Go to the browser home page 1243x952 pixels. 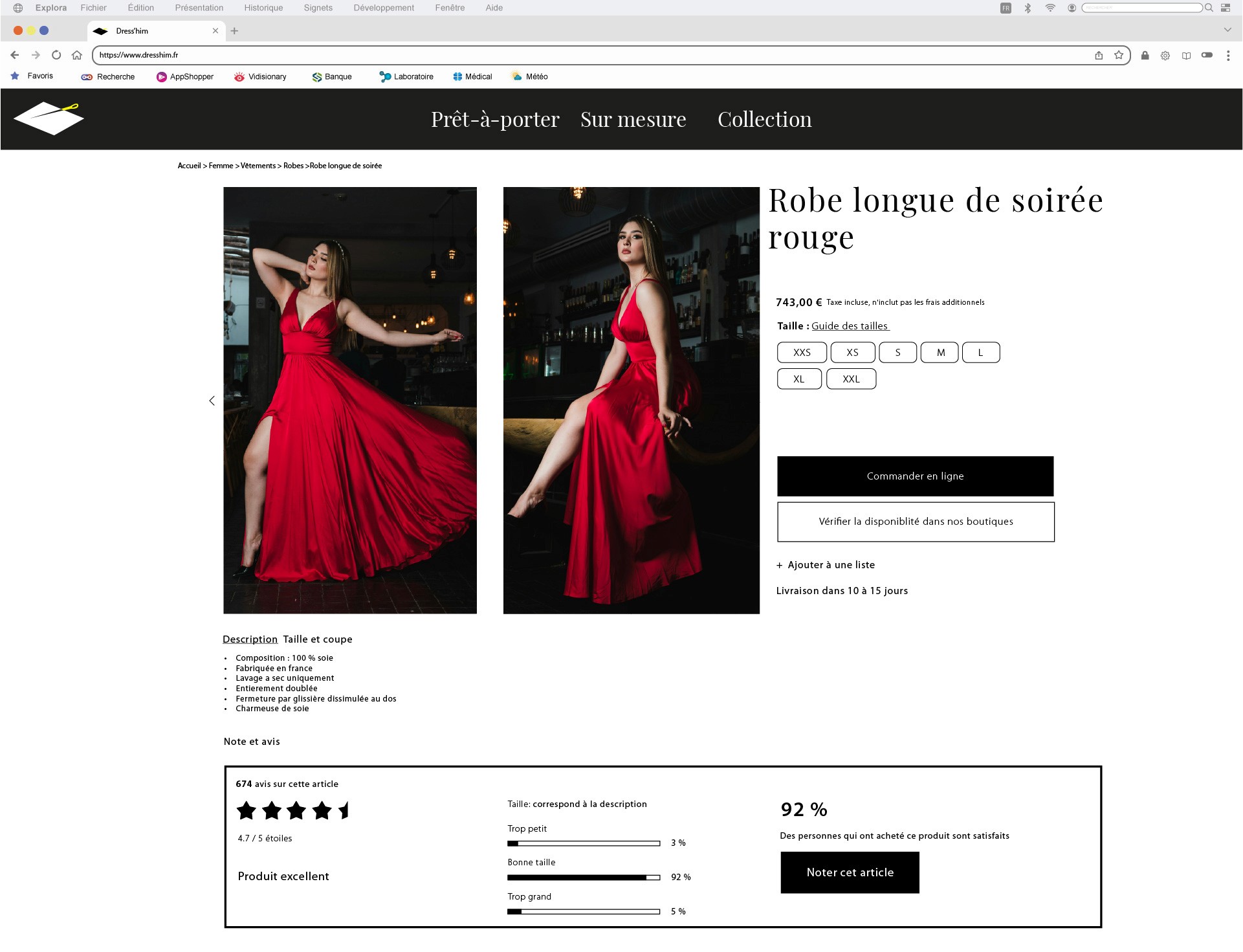tap(77, 55)
